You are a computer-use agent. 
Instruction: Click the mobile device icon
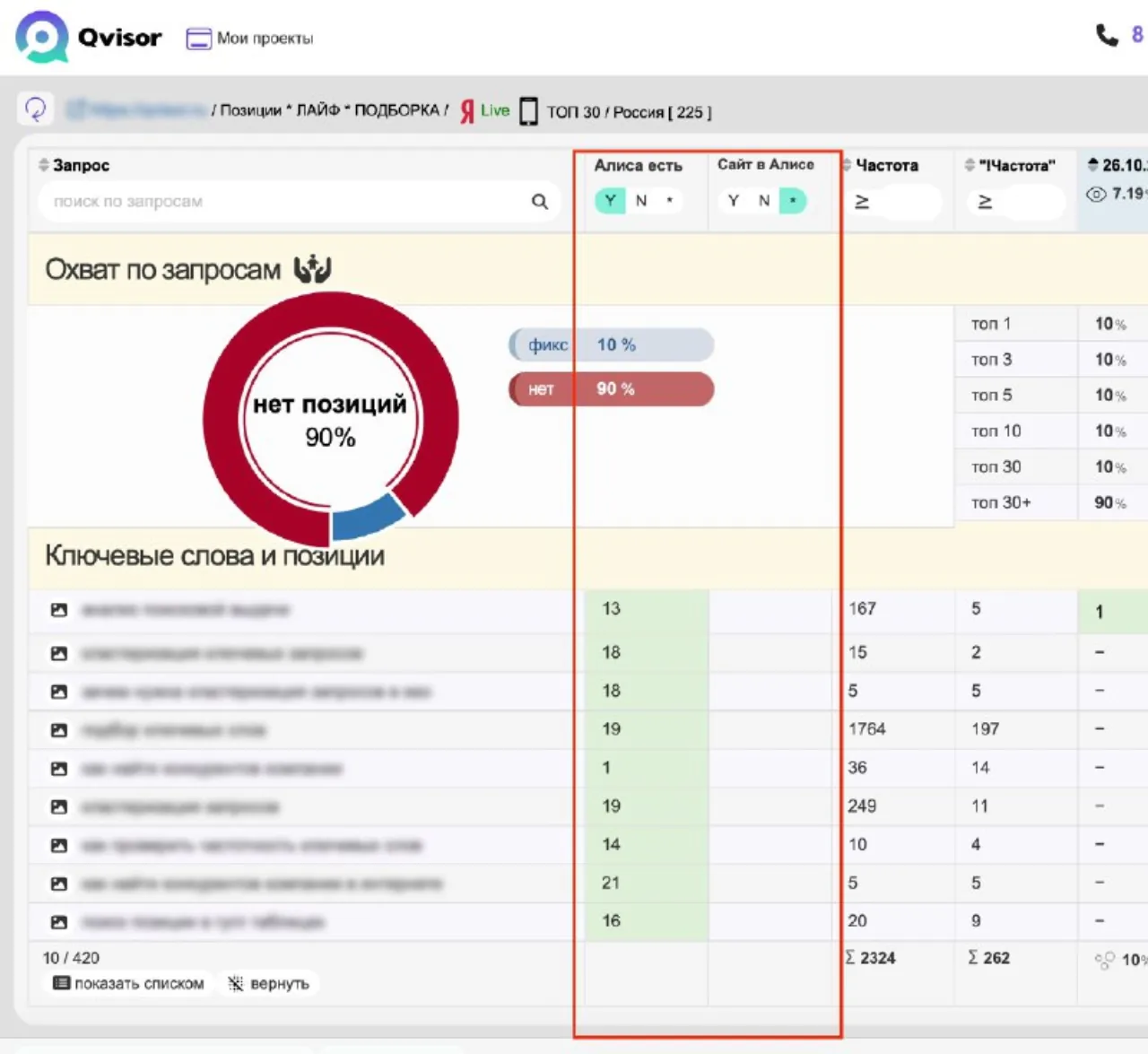click(529, 111)
